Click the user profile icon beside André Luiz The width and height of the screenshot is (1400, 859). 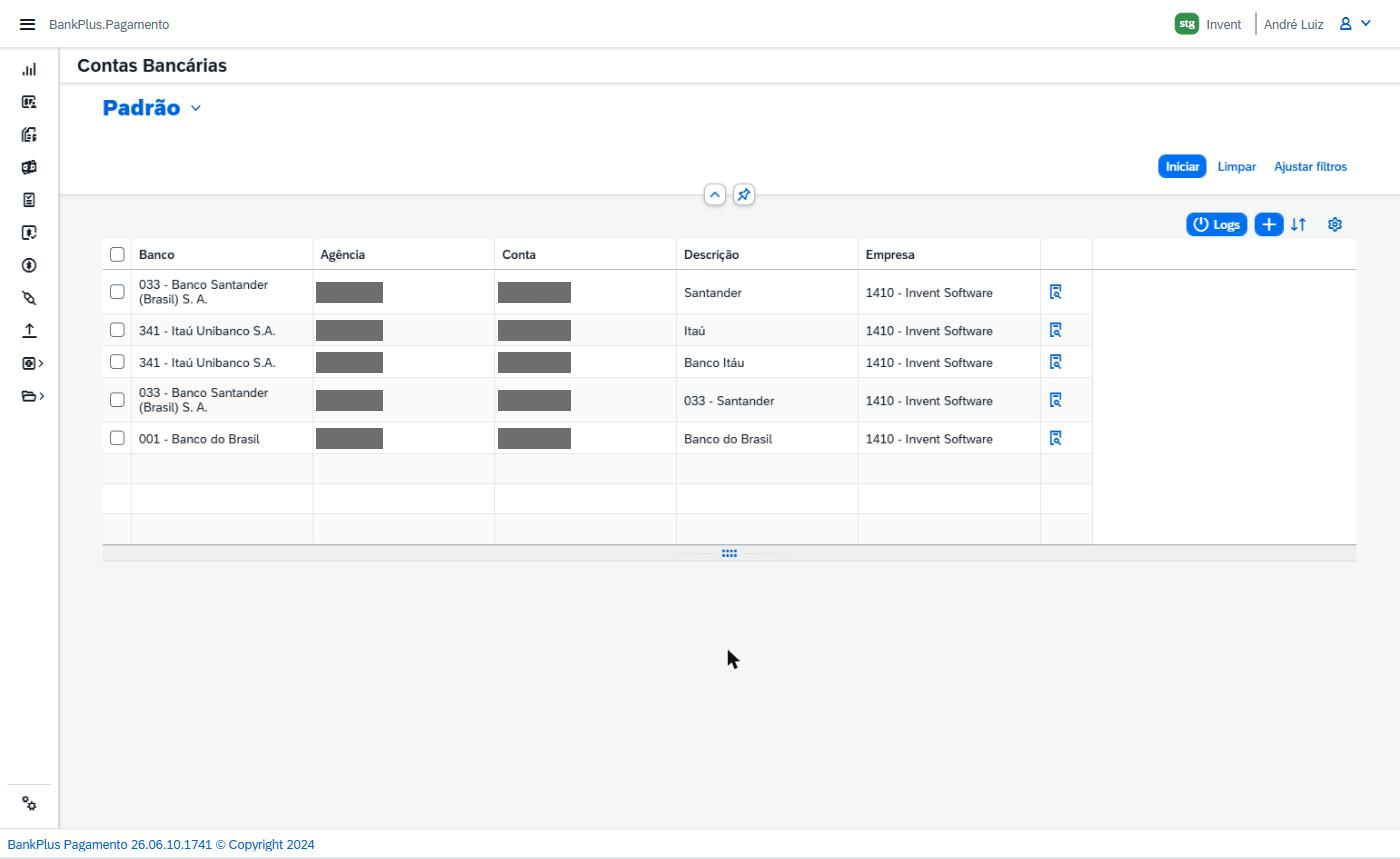pyautogui.click(x=1346, y=24)
